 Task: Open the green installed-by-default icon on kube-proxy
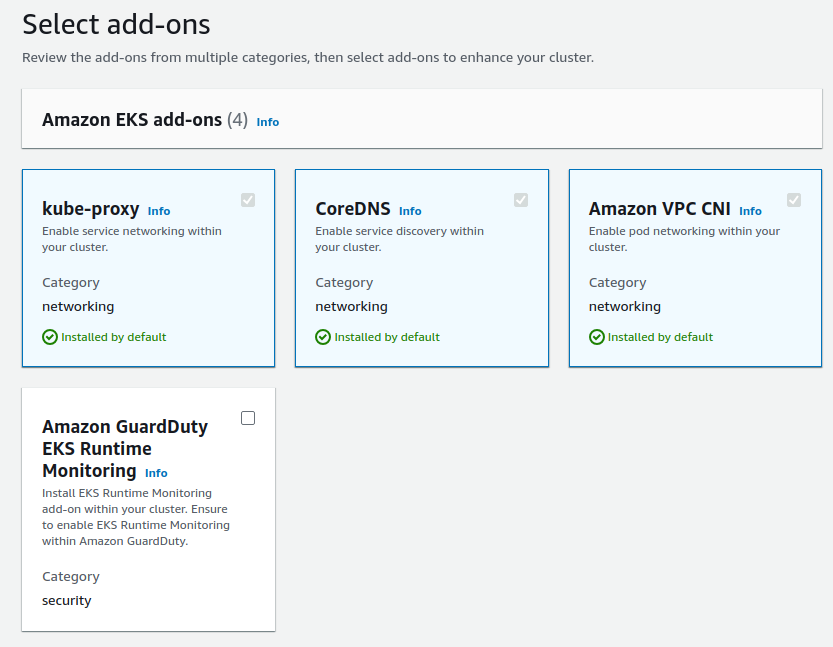point(49,337)
